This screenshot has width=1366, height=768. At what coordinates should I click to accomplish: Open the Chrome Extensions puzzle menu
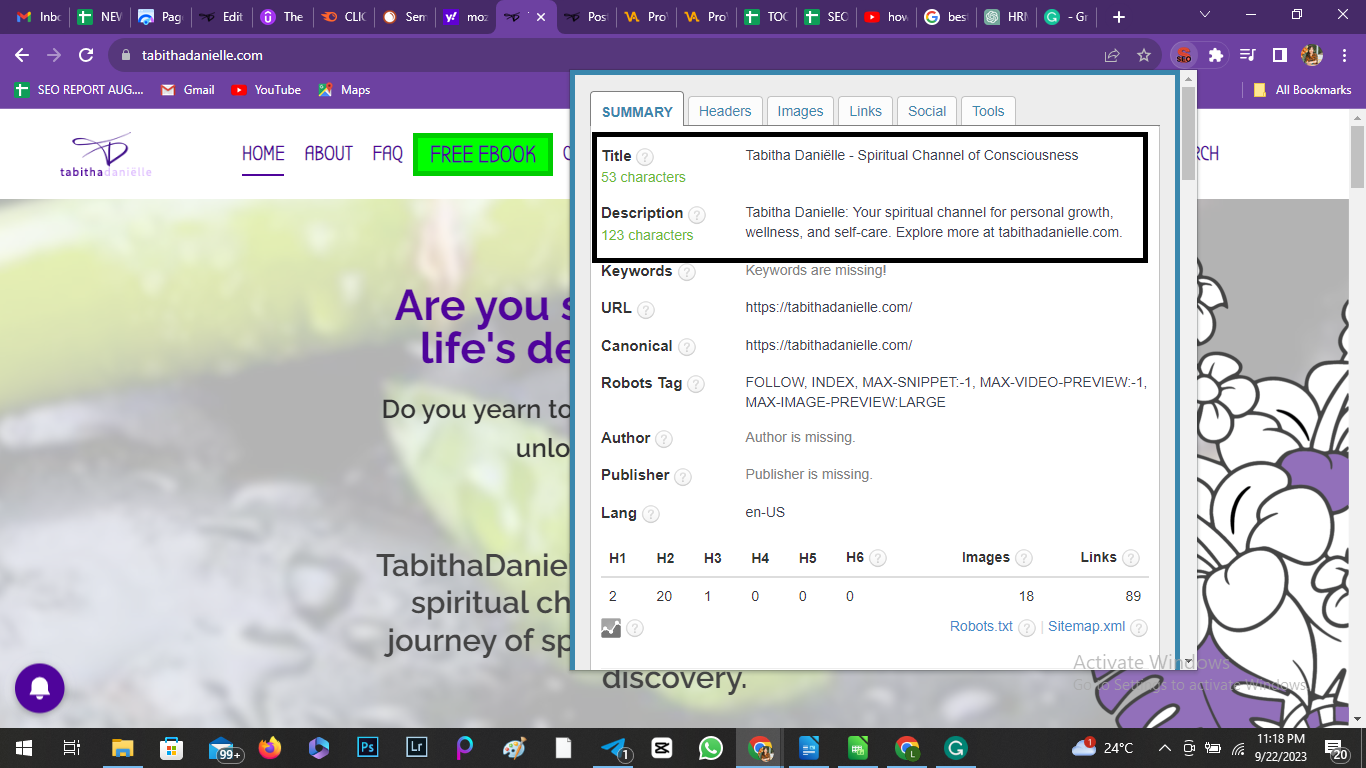[1216, 55]
